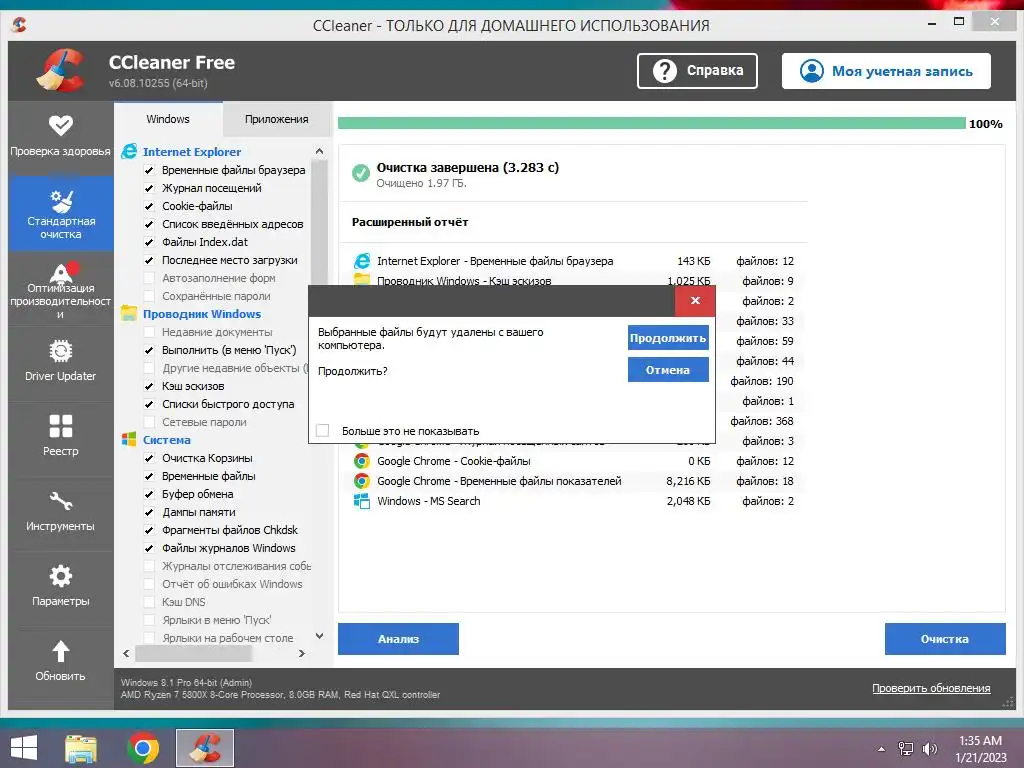The height and width of the screenshot is (768, 1024).
Task: Click the green 100% progress bar
Action: pyautogui.click(x=651, y=123)
